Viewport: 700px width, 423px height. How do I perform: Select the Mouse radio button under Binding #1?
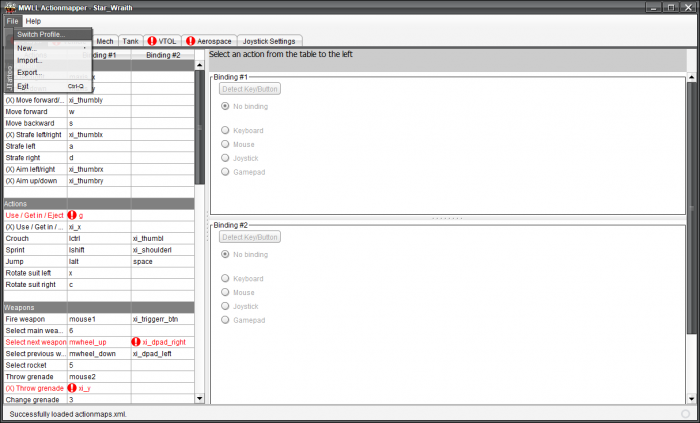(x=225, y=144)
